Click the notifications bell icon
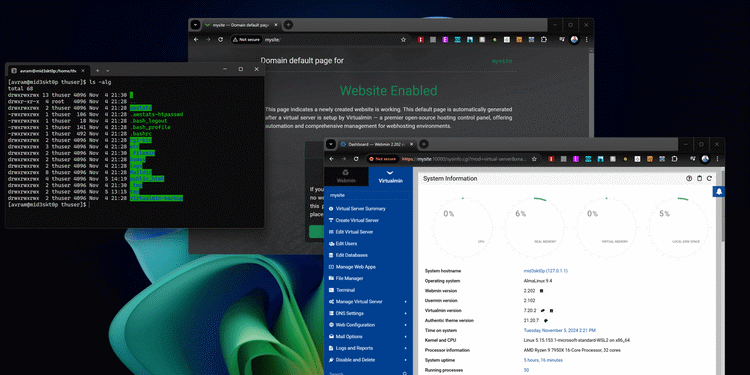Image resolution: width=750 pixels, height=375 pixels. (718, 191)
